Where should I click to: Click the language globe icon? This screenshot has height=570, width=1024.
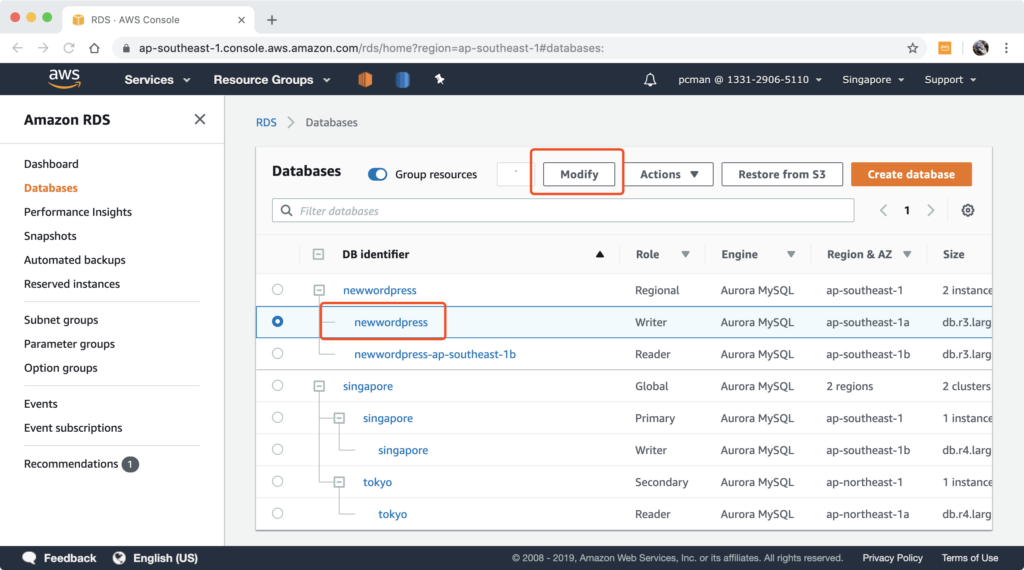[x=119, y=558]
